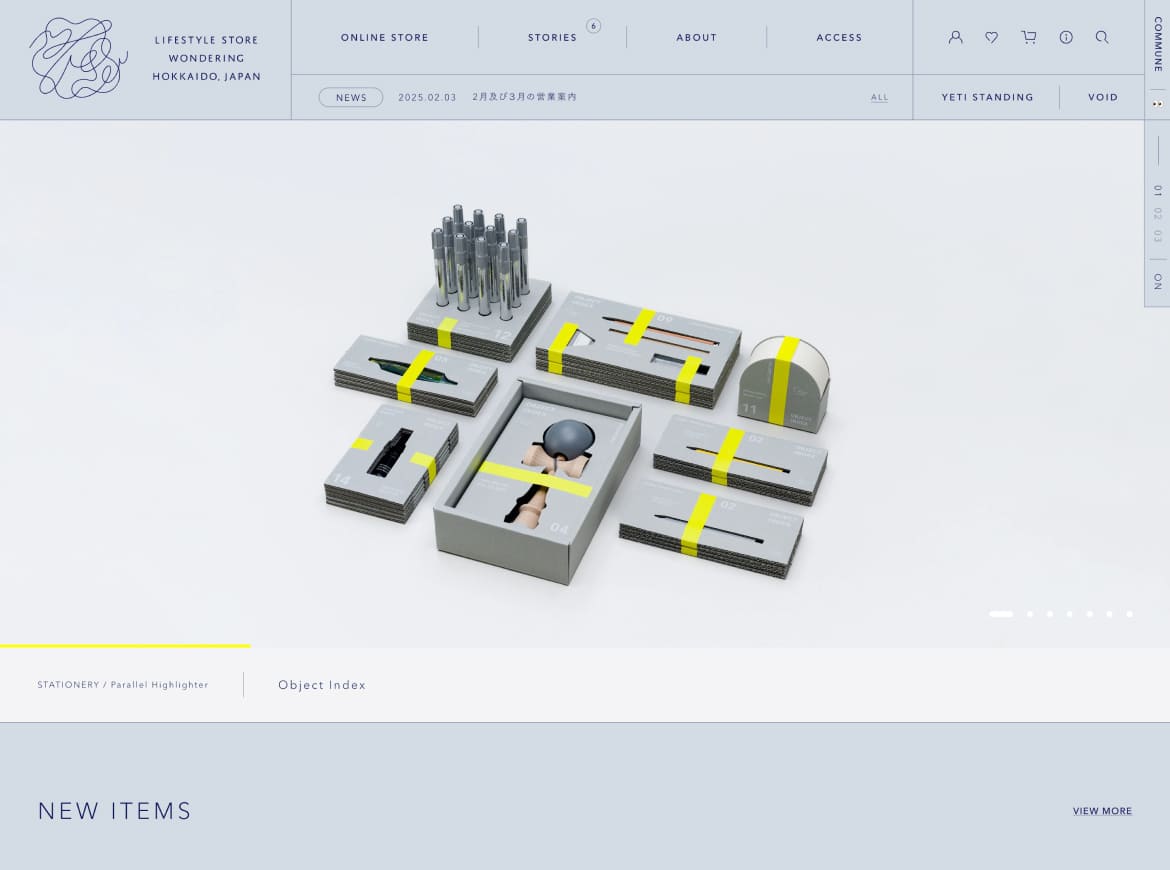Open the wishlist heart icon
Viewport: 1170px width, 870px height.
992,37
